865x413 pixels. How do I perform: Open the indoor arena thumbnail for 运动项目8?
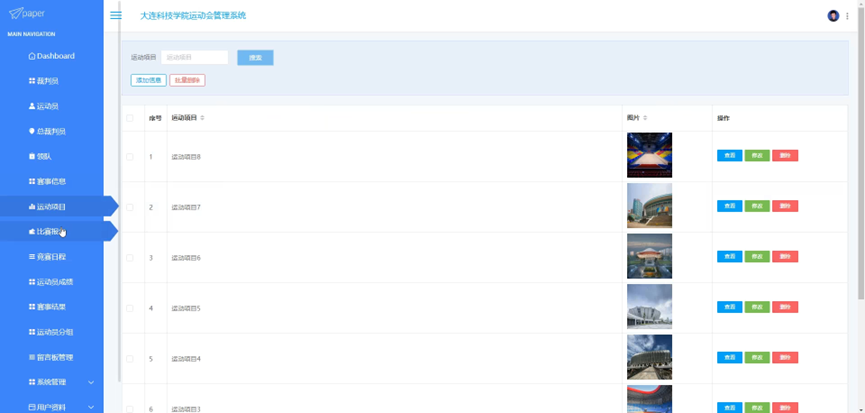(649, 155)
